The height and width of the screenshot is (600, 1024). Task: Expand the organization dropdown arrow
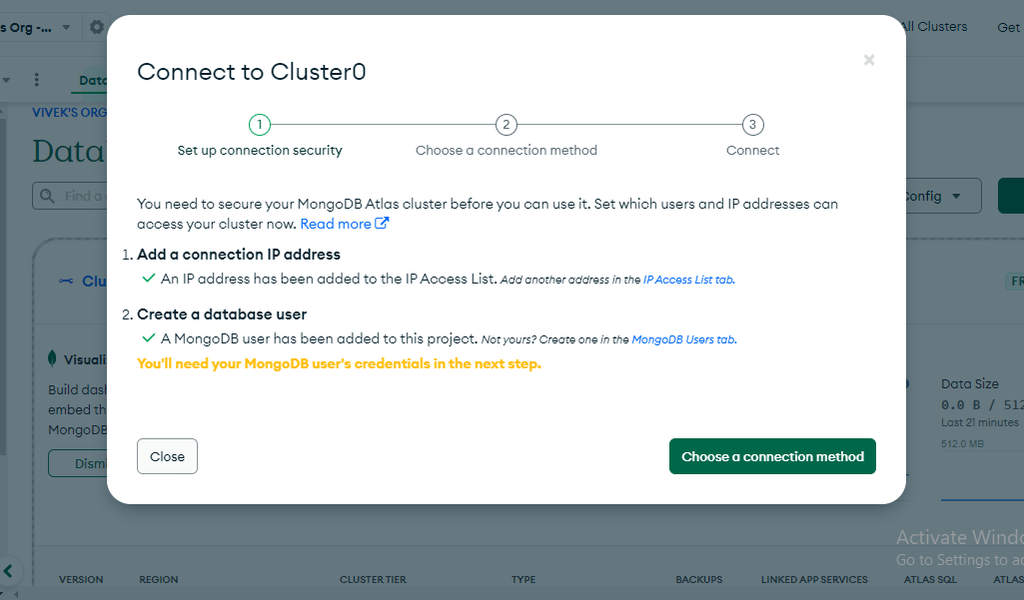[x=66, y=27]
